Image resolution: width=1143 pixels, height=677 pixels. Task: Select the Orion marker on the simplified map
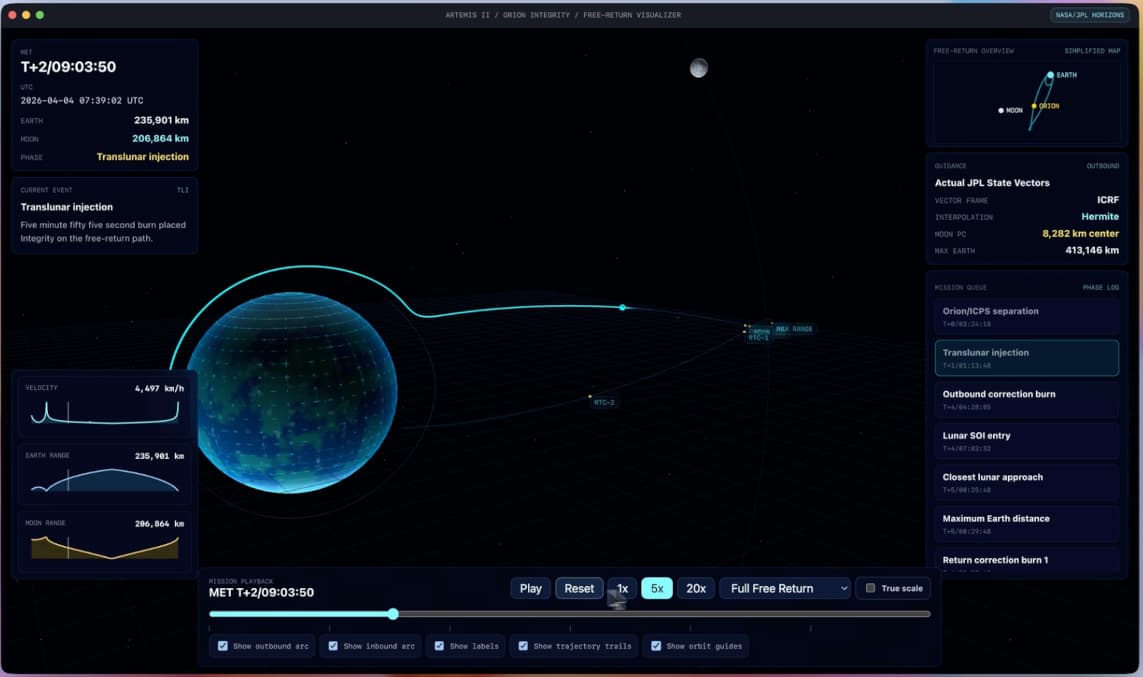click(x=1033, y=104)
